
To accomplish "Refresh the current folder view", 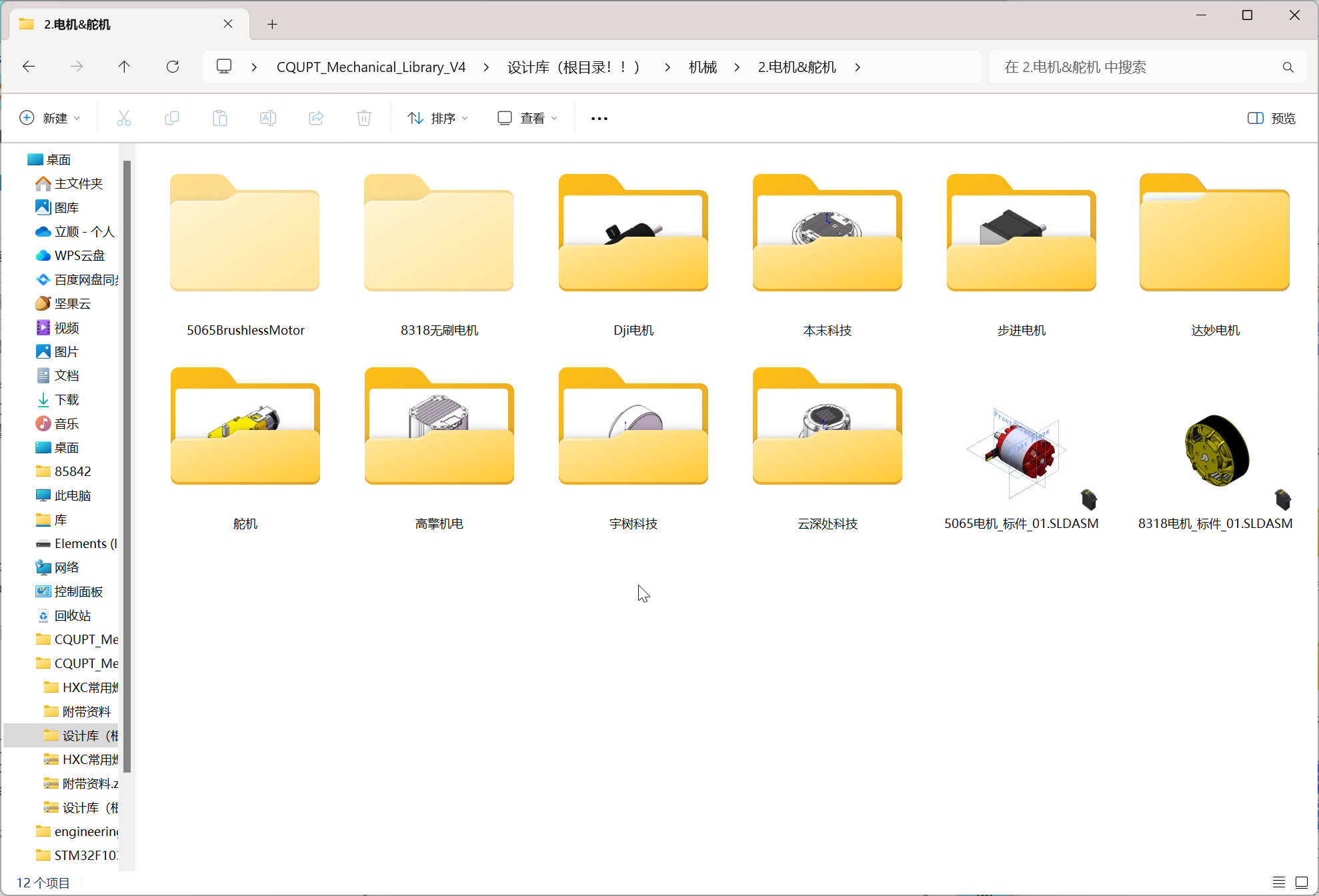I will click(173, 67).
